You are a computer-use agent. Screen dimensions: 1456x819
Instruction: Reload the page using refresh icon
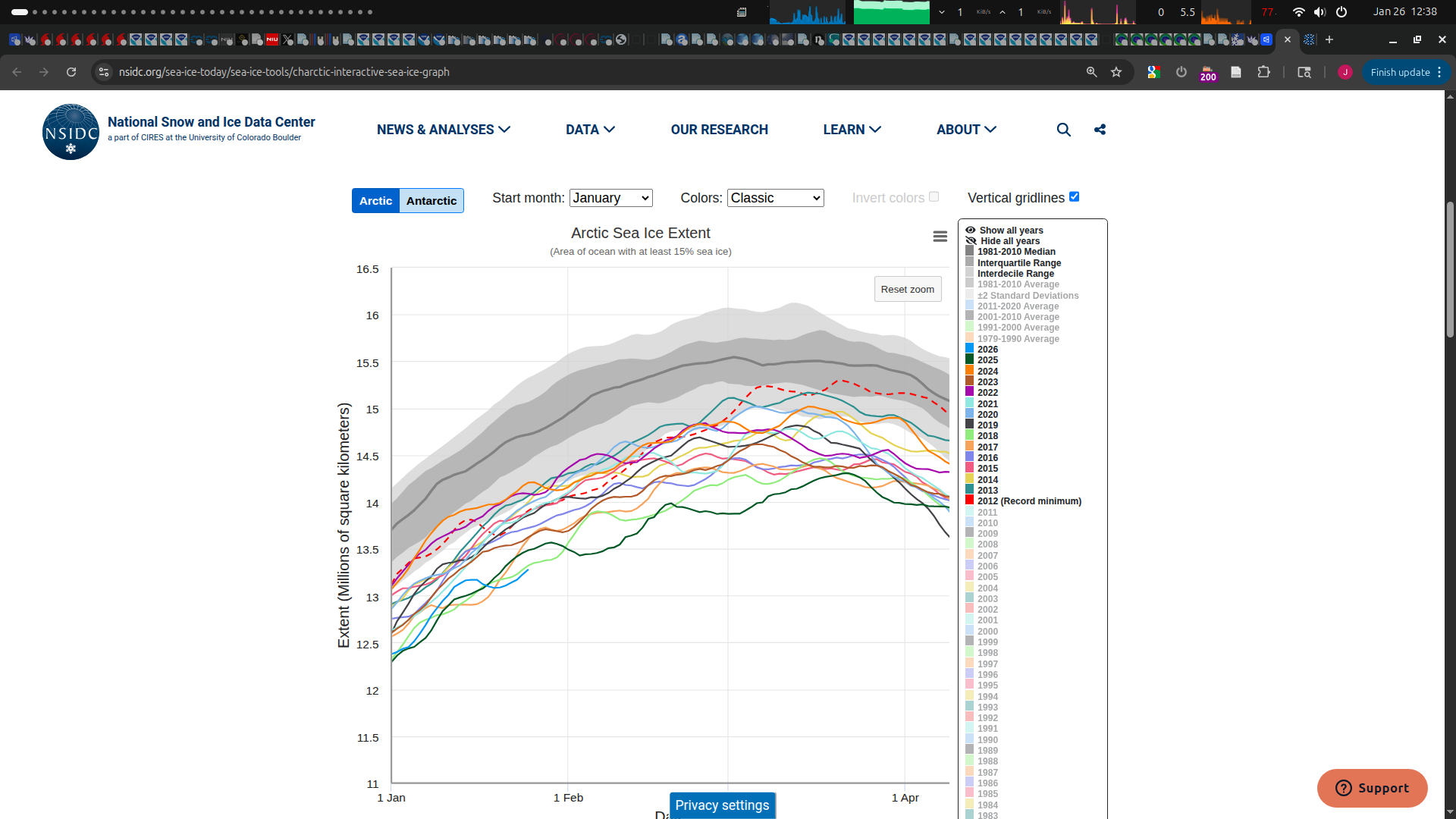click(71, 72)
